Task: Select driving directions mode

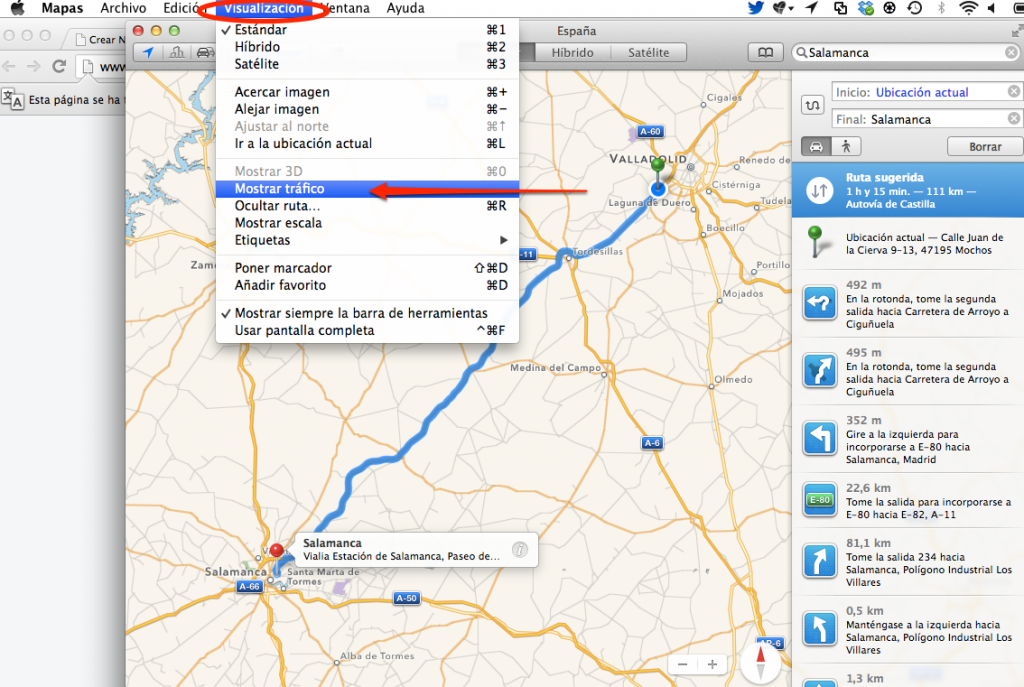Action: 816,146
